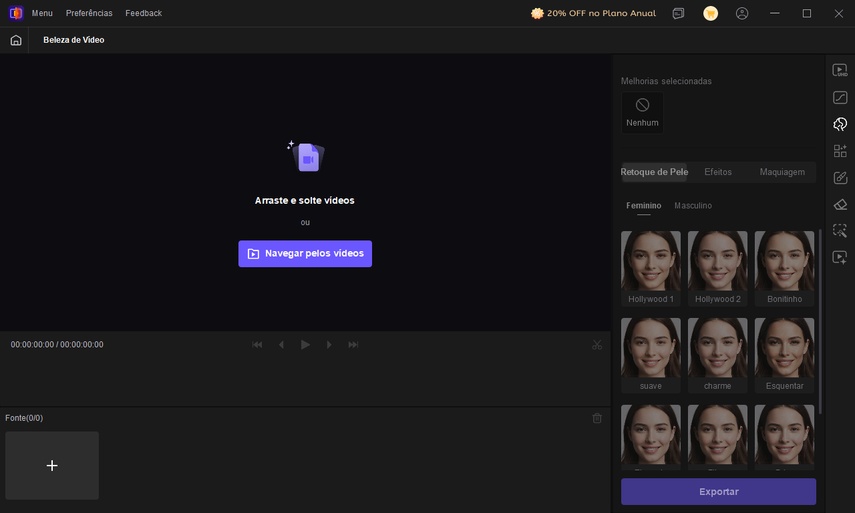The height and width of the screenshot is (513, 855).
Task: Step back one frame
Action: pos(281,345)
